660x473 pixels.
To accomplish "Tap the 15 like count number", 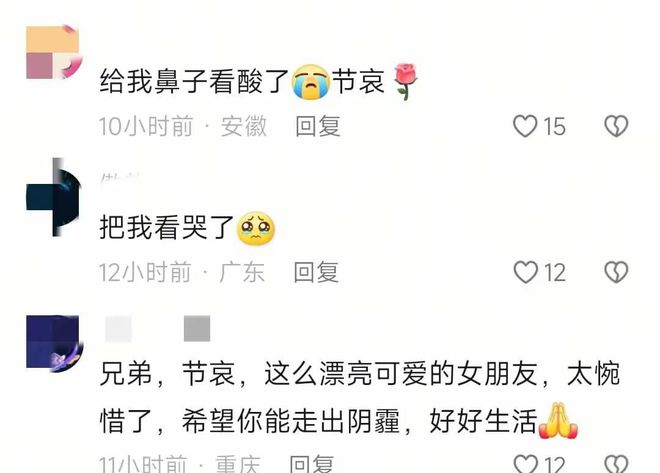I will (554, 126).
